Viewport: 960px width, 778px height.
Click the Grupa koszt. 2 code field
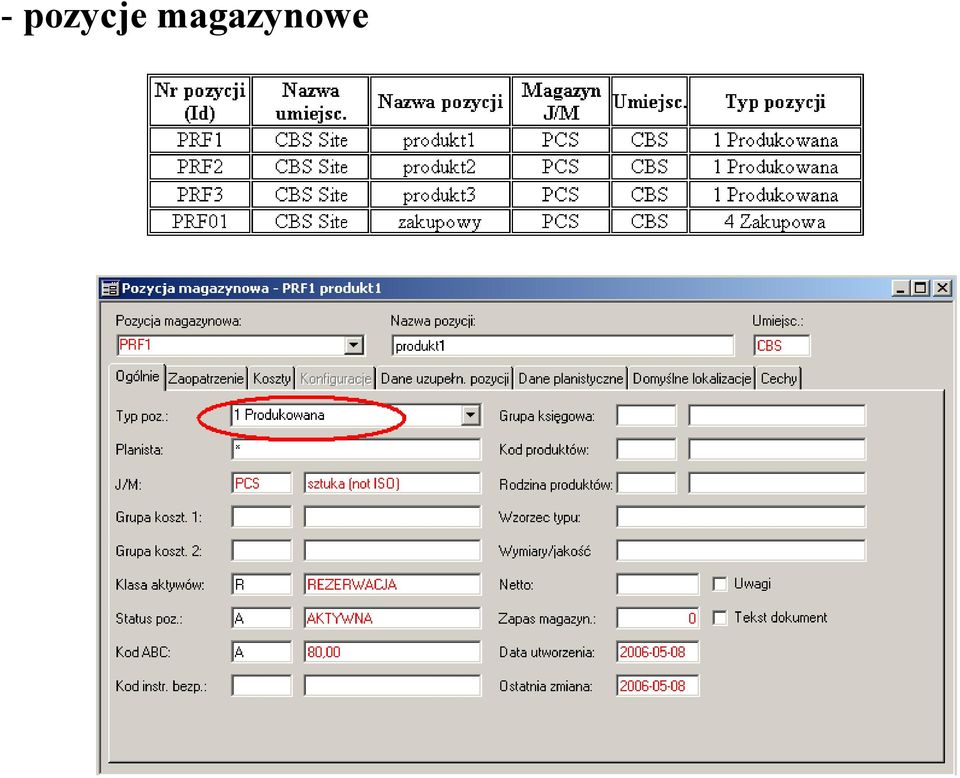click(261, 551)
